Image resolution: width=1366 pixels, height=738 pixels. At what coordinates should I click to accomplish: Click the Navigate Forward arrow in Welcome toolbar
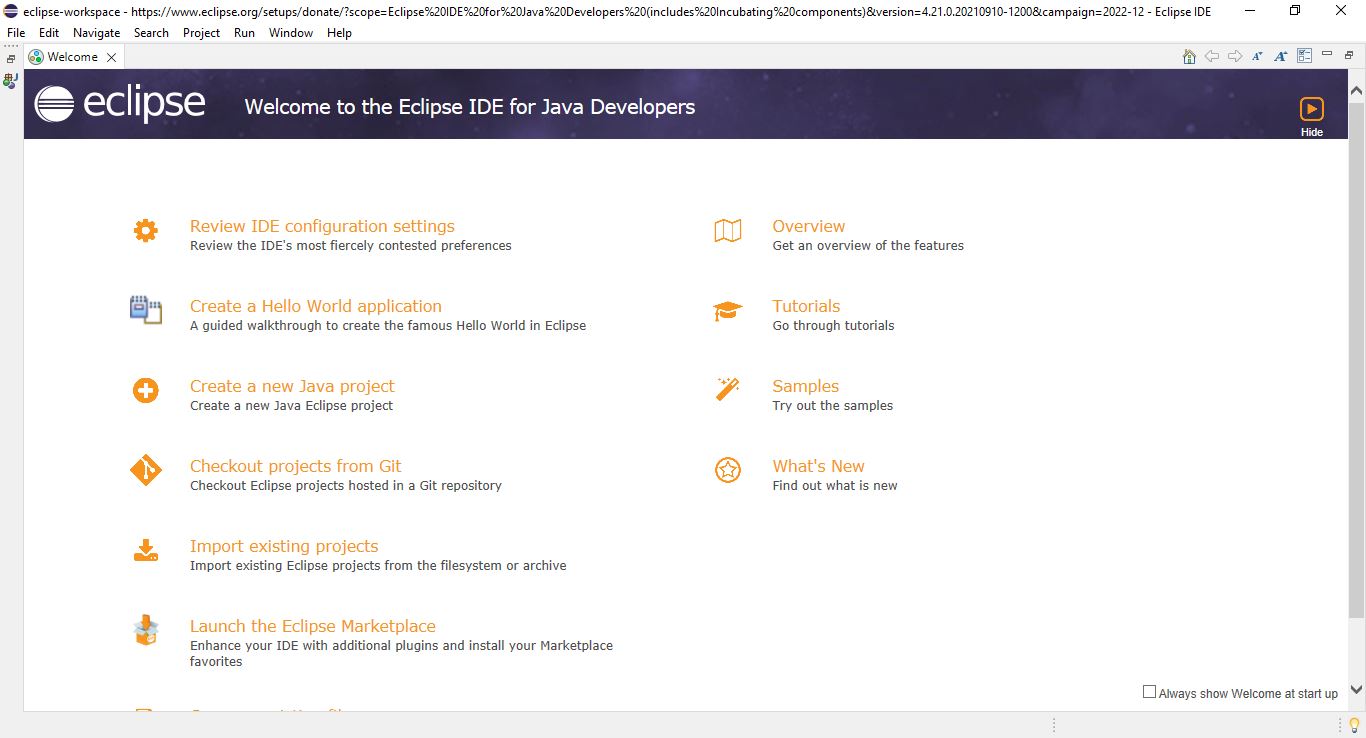point(1235,57)
